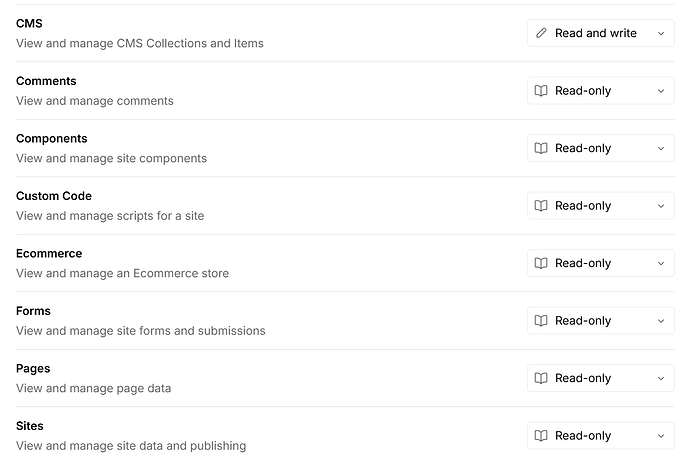The image size is (690, 463).
Task: Click the book icon for Pages permission
Action: point(541,378)
